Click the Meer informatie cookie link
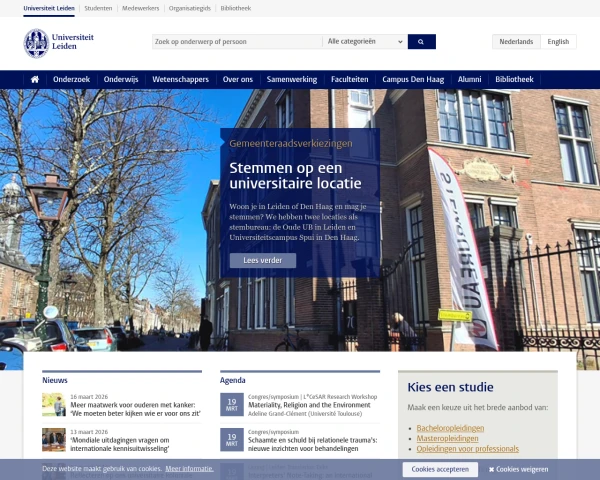This screenshot has height=480, width=600. (x=189, y=469)
